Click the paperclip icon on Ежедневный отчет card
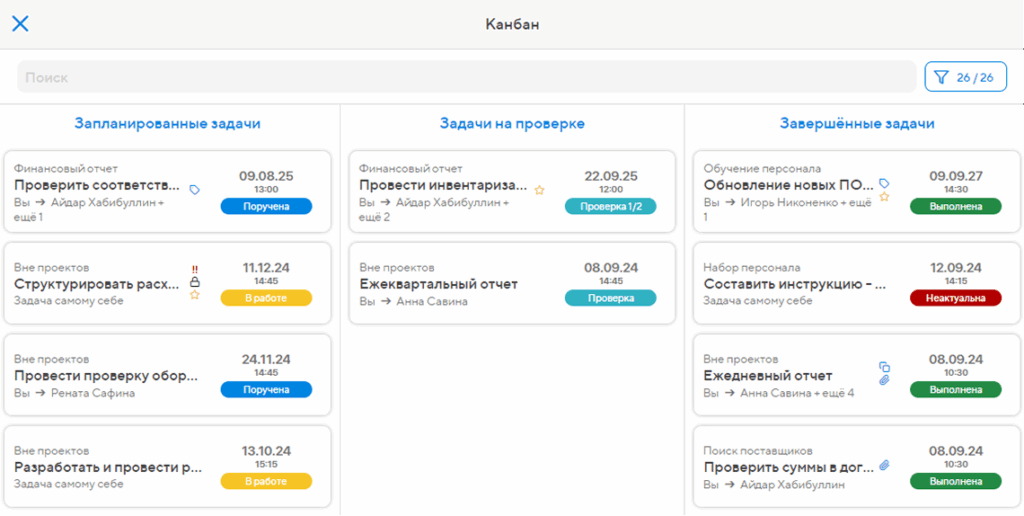Screen dimensions: 1024x516 (884, 379)
